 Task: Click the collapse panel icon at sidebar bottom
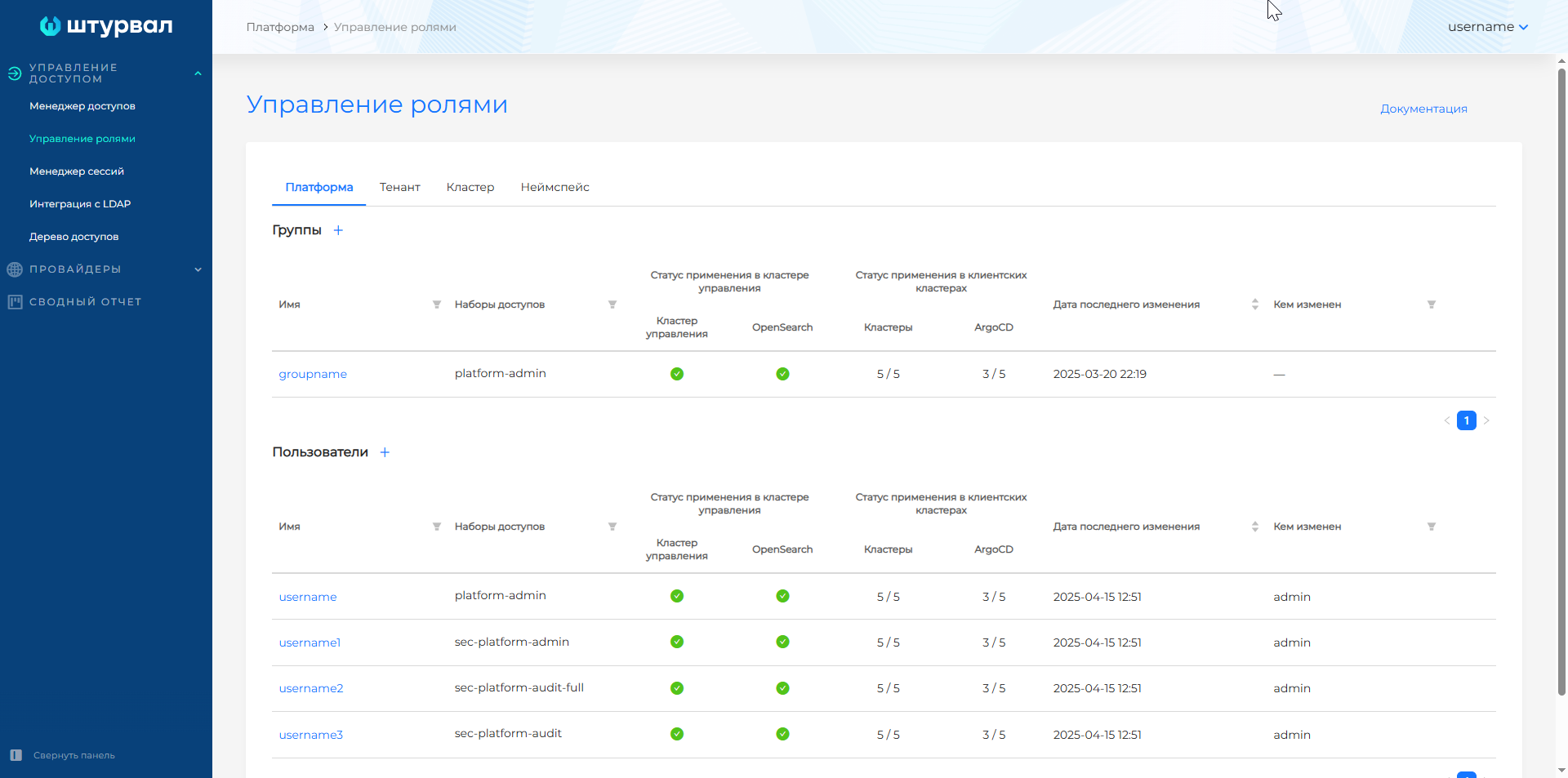coord(16,755)
